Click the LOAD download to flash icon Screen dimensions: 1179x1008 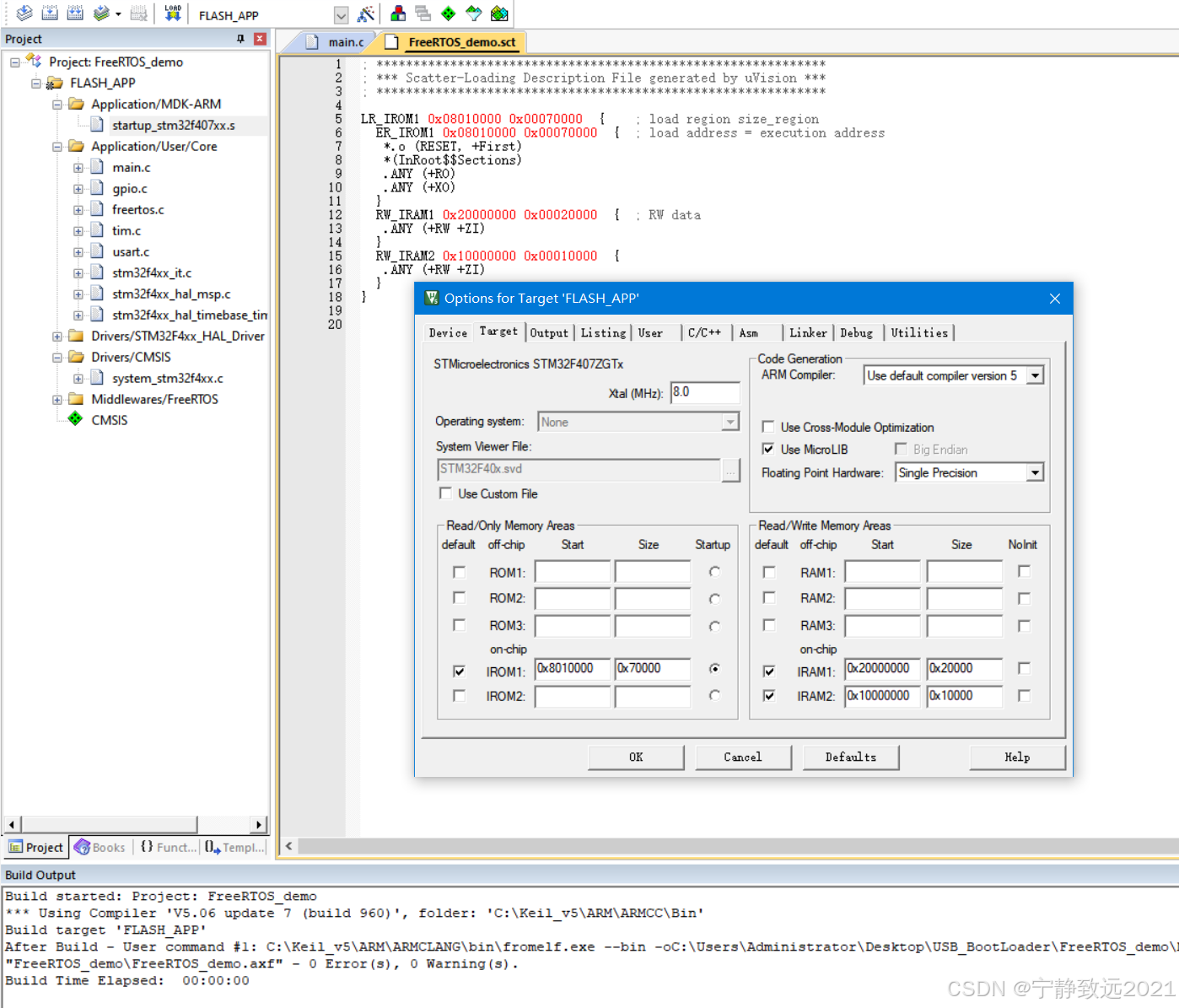[x=173, y=13]
